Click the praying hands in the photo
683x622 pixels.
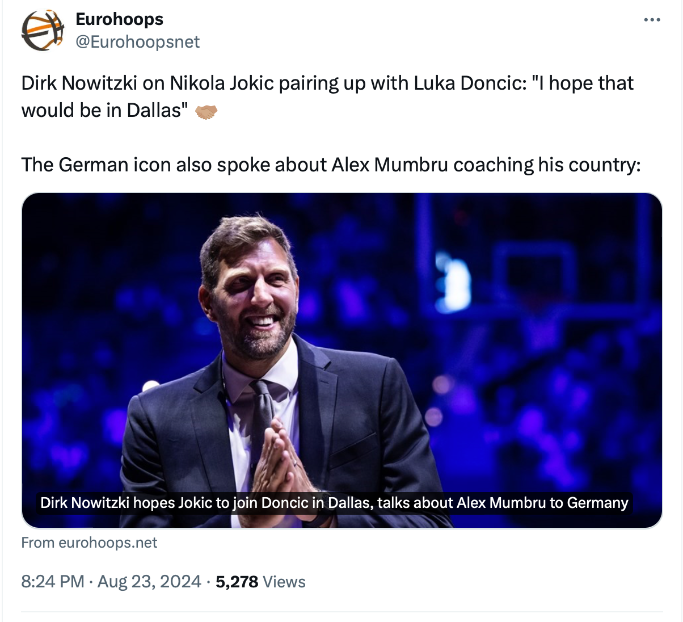point(283,455)
